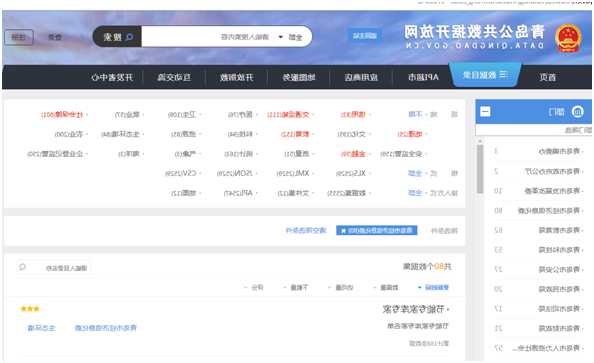Click the 登录 link
This screenshot has height=363, width=594.
[55, 37]
